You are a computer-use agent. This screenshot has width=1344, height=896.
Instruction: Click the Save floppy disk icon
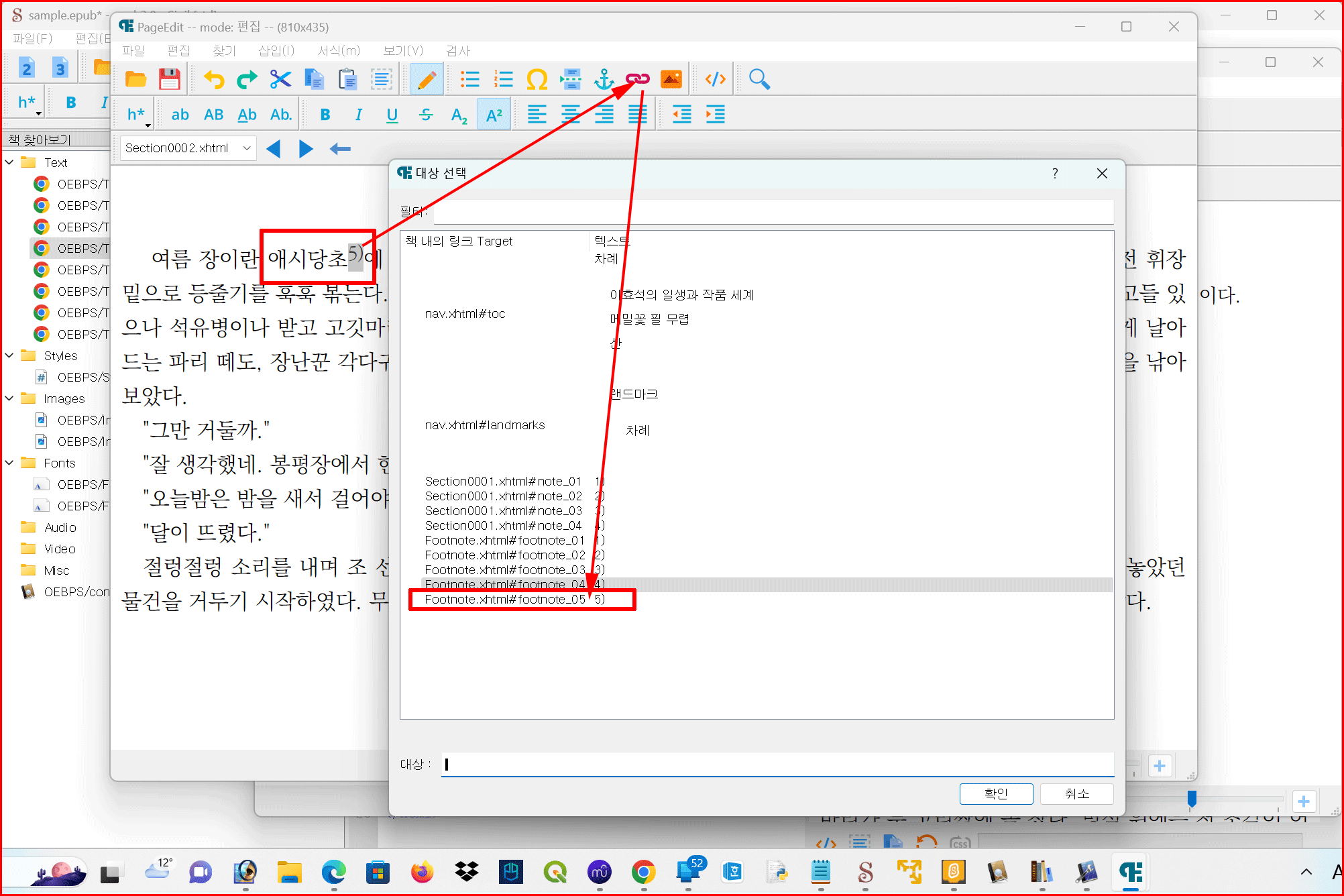170,79
